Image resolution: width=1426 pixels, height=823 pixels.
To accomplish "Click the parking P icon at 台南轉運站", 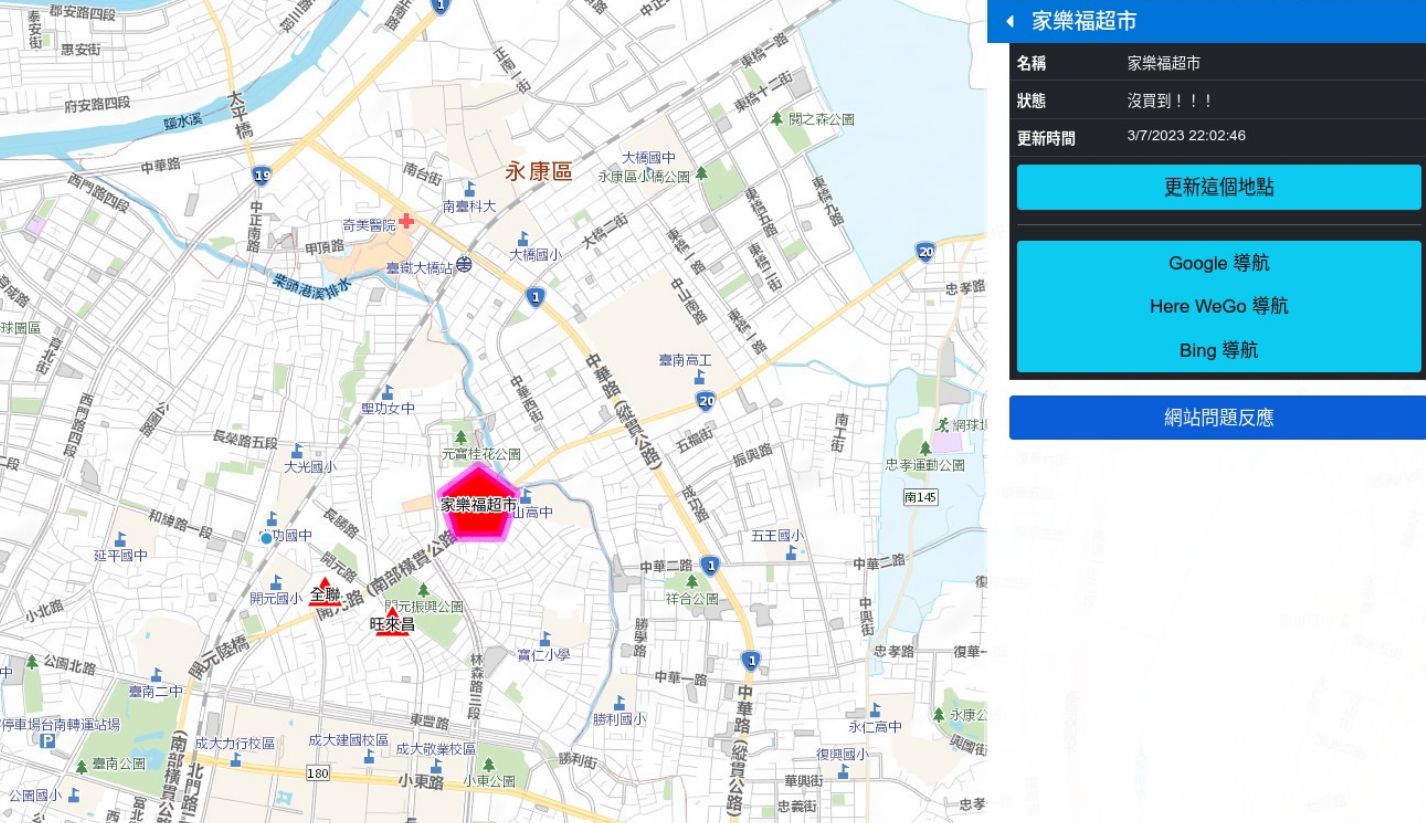I will (x=47, y=740).
